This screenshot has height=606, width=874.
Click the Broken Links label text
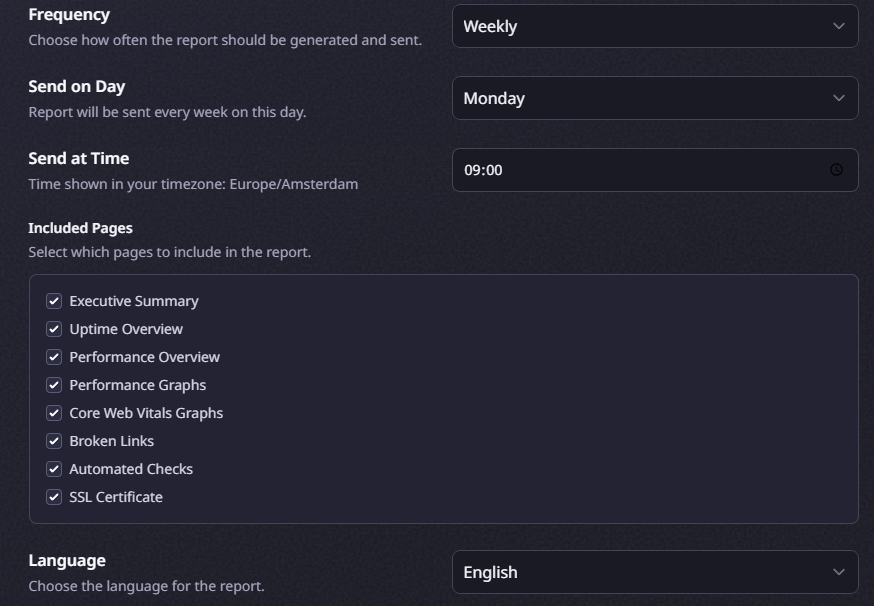point(111,441)
